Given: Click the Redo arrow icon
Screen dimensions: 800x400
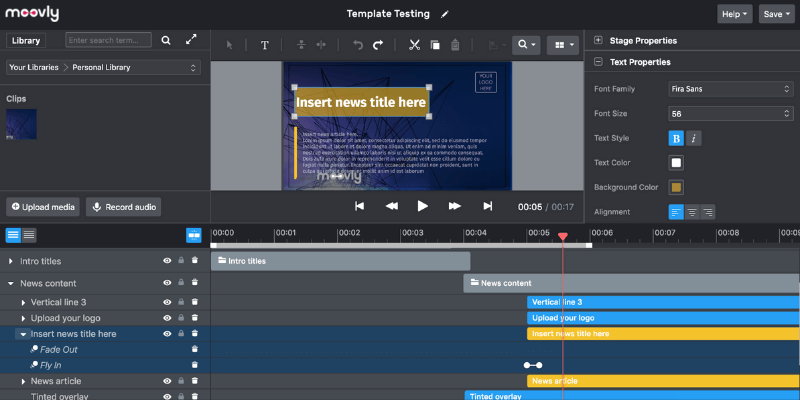Looking at the screenshot, I should click(378, 45).
